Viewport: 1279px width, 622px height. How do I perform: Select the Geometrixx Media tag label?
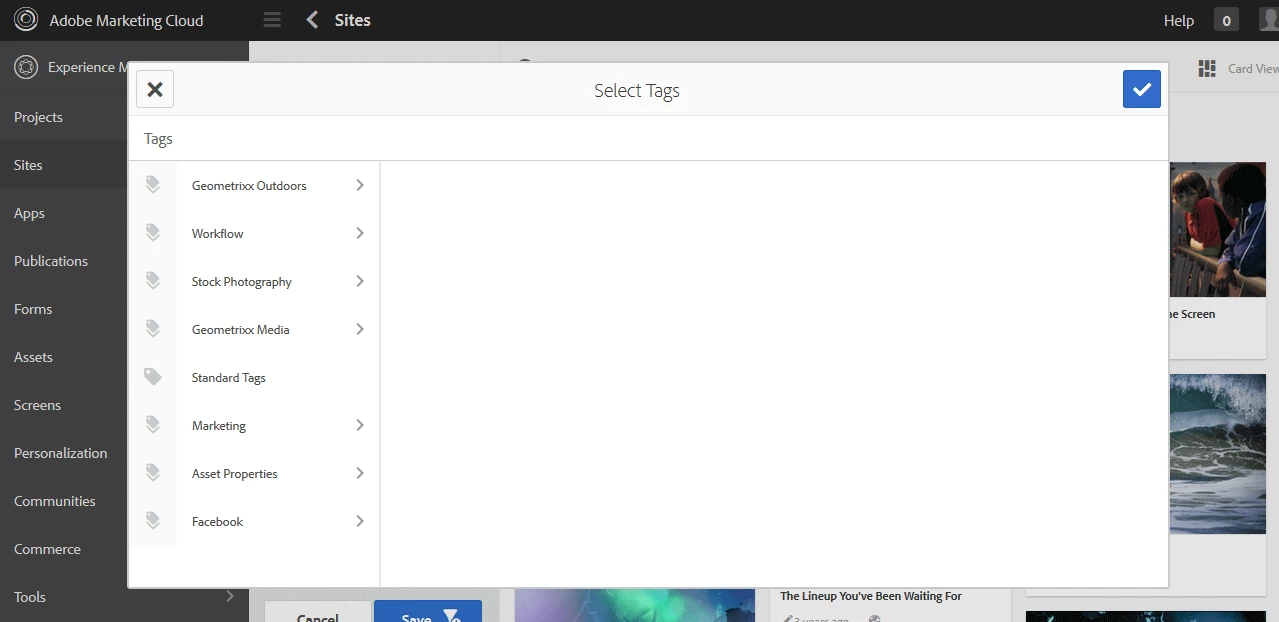pos(241,330)
